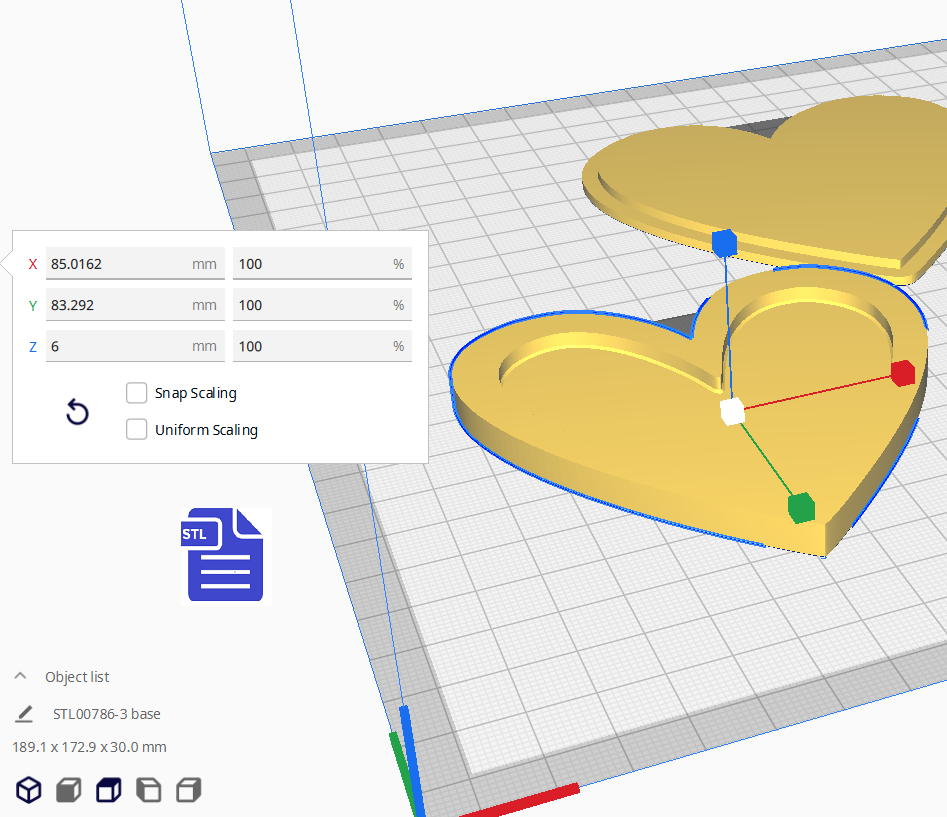
Task: Switch to the 3D view cube icon
Action: [x=29, y=790]
